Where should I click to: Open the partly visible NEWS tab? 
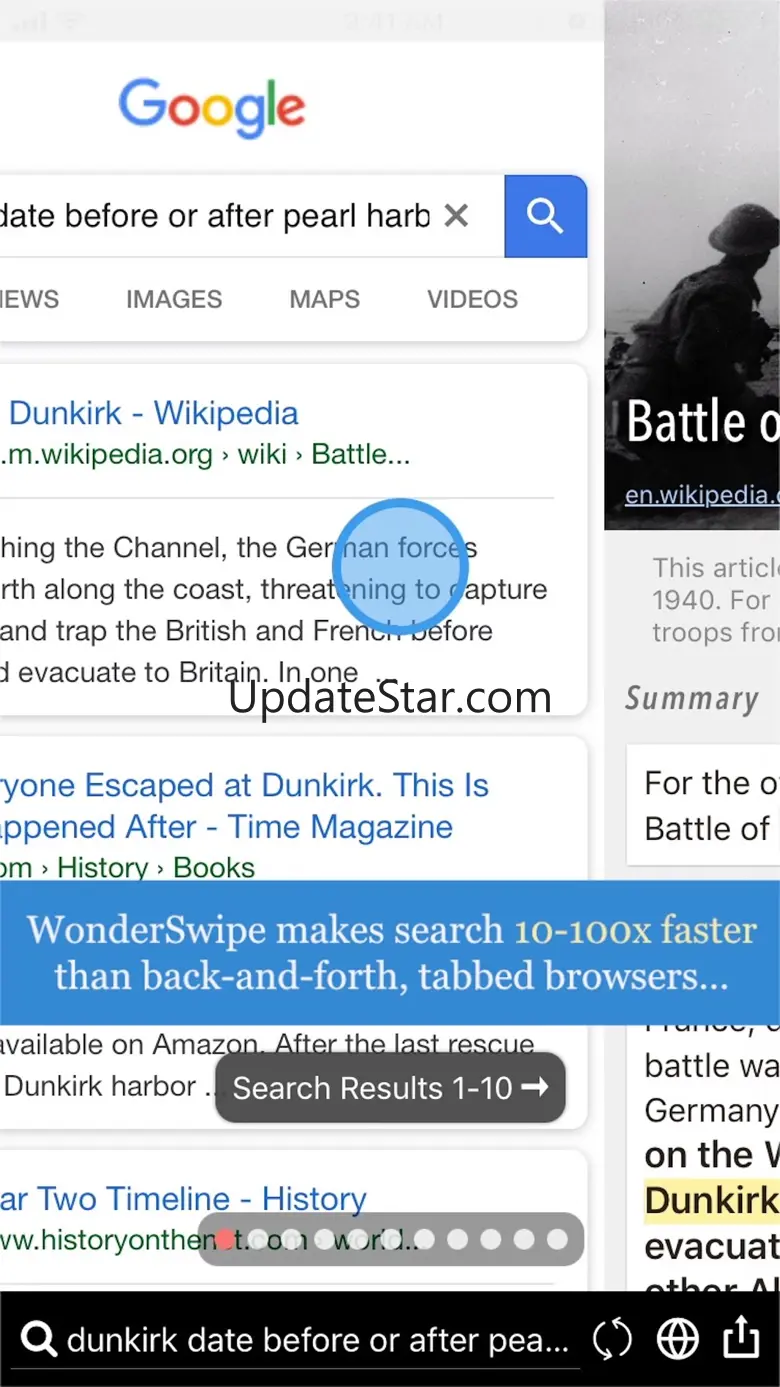point(30,299)
